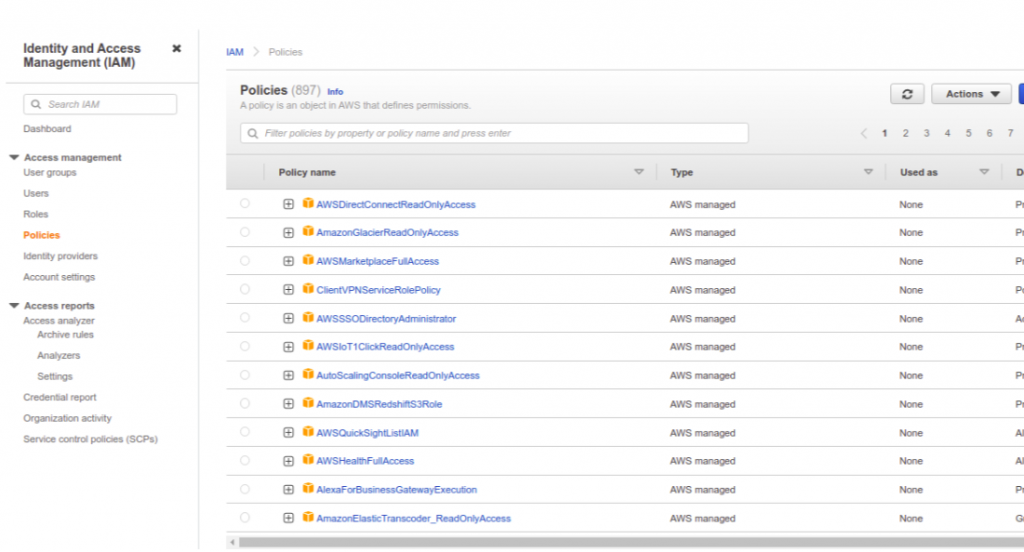This screenshot has width=1024, height=552.
Task: Select radio button for AWSIoT1ClickReadOnlyAccess
Action: (245, 346)
